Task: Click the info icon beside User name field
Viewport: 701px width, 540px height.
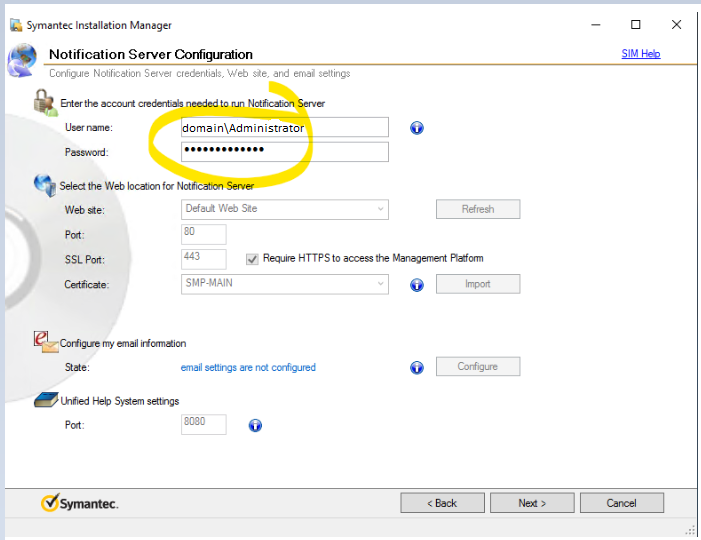Action: [417, 128]
